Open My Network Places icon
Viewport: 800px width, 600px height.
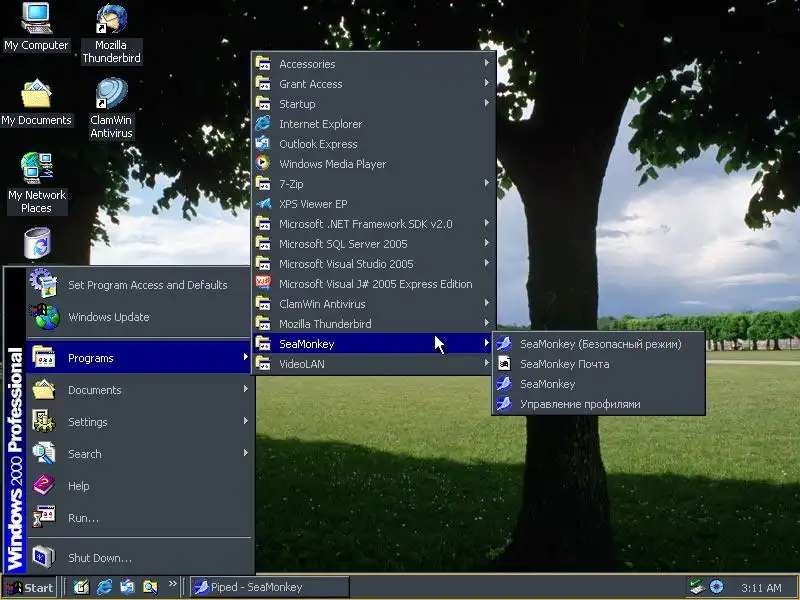click(x=36, y=183)
